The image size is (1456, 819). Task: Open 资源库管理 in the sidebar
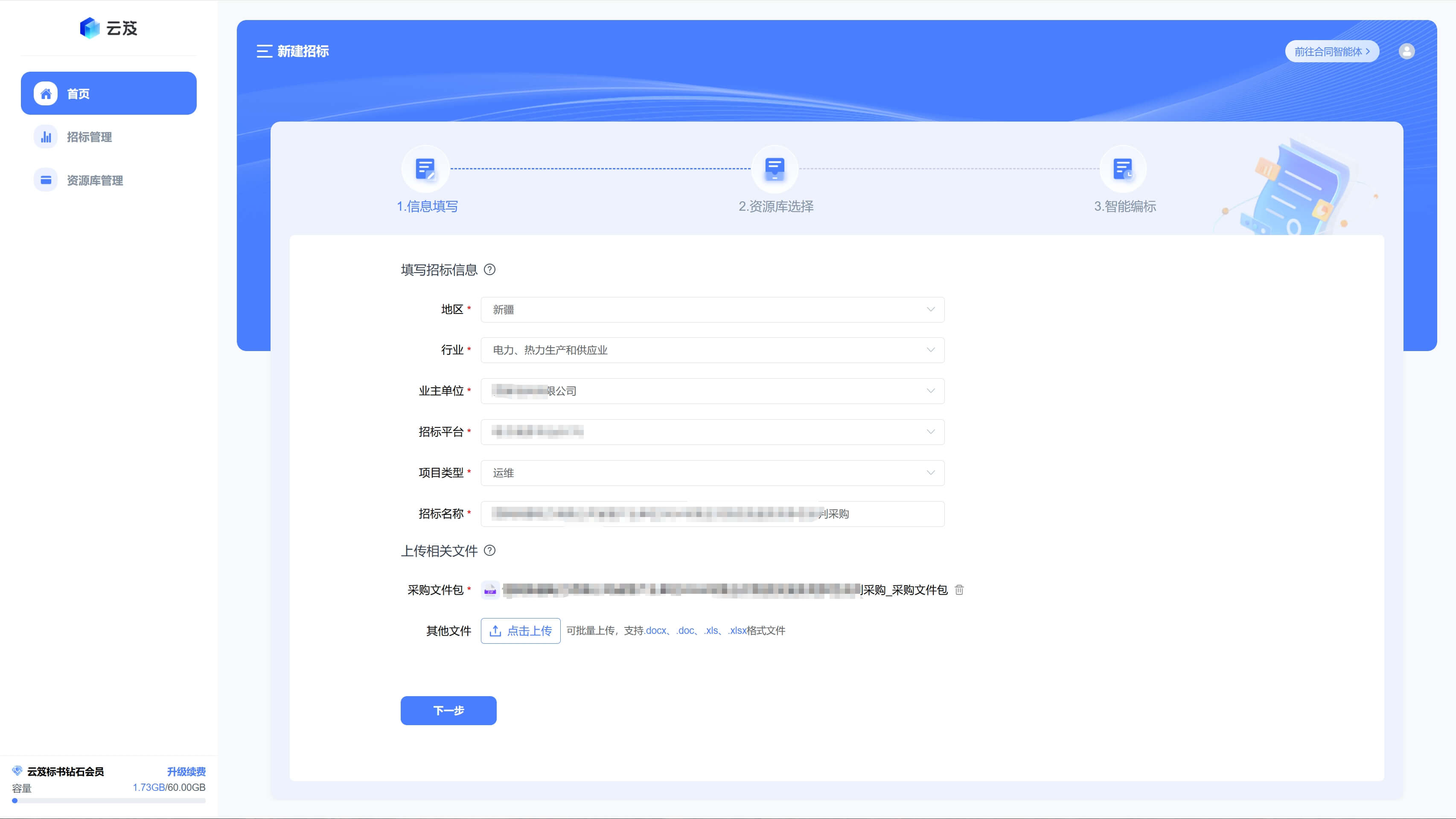[94, 181]
